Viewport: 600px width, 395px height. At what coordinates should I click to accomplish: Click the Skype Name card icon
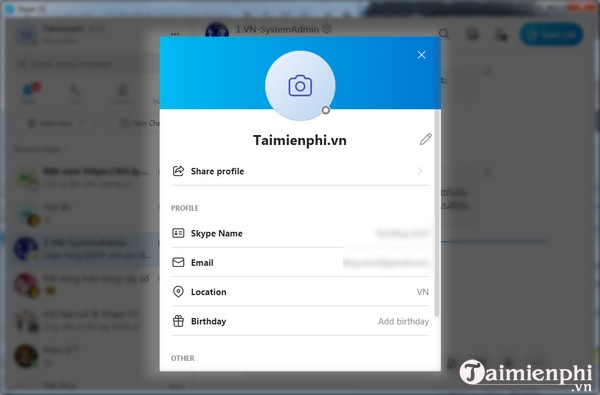pos(178,233)
